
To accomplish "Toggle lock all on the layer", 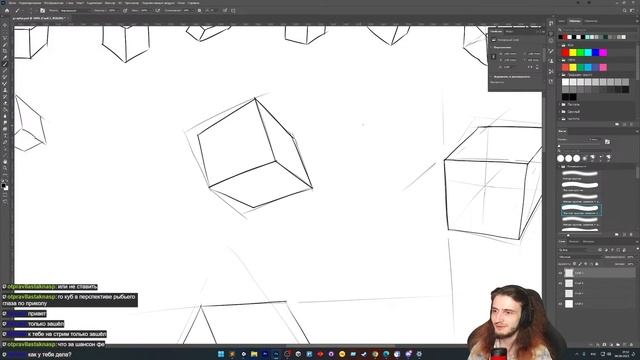I will pyautogui.click(x=597, y=264).
